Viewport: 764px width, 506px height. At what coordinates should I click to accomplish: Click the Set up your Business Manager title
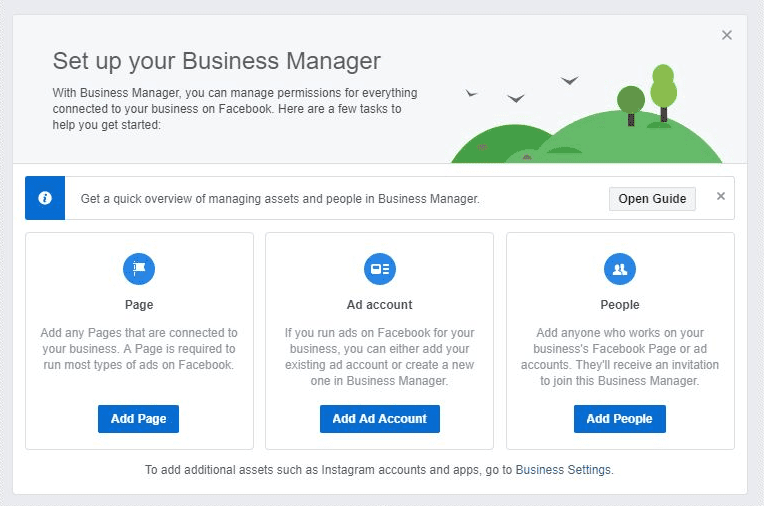[216, 61]
